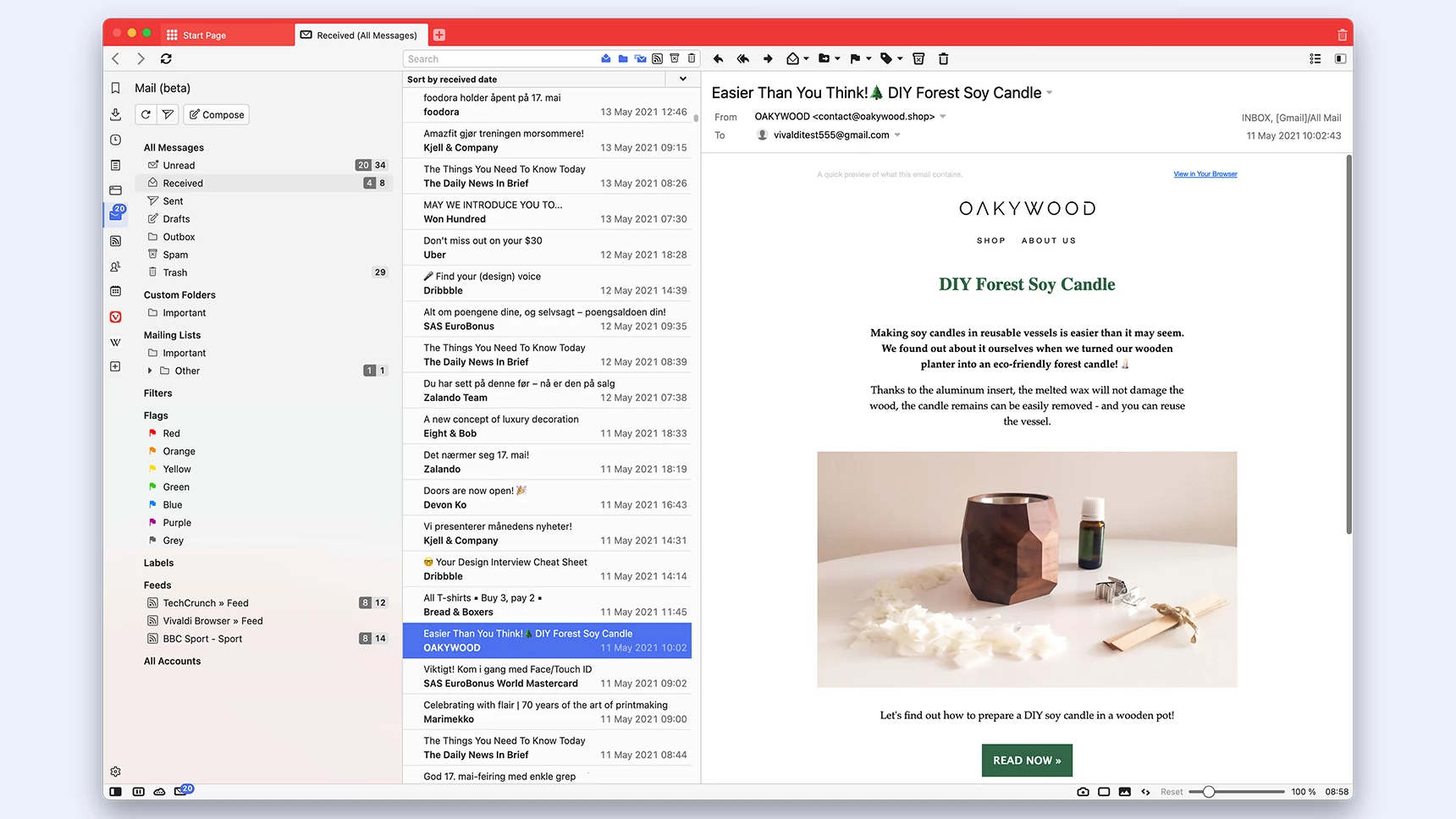Toggle images loading in status bar
This screenshot has width=1456, height=819.
[1124, 792]
